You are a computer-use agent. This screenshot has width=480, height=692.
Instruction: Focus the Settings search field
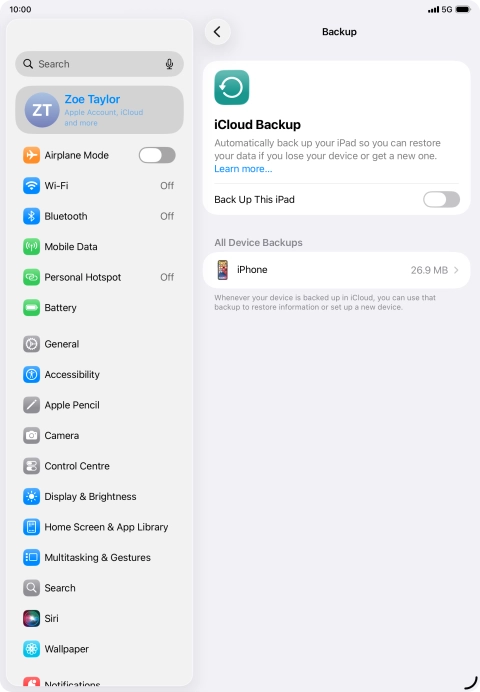(x=99, y=64)
